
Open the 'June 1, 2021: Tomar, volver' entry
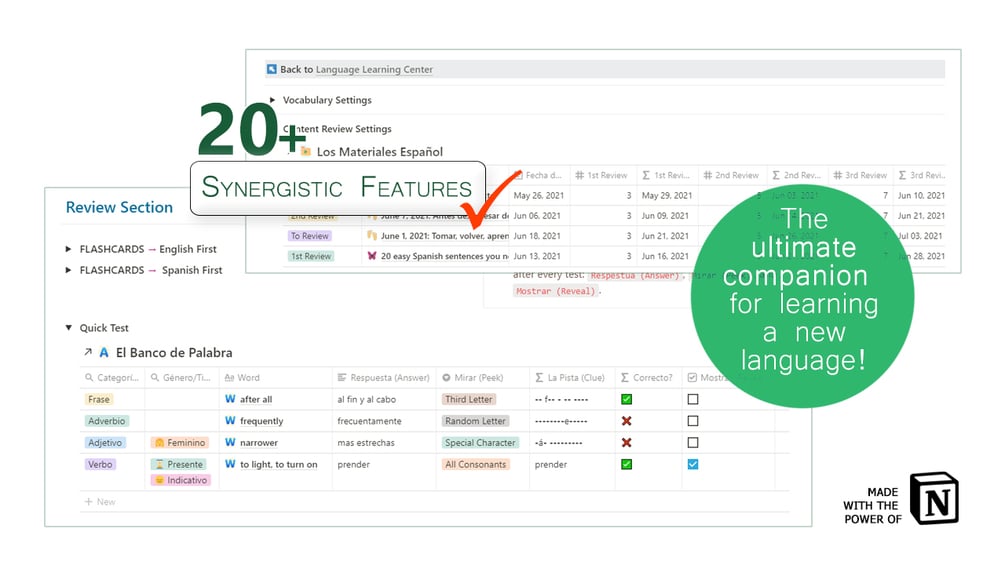(x=444, y=236)
